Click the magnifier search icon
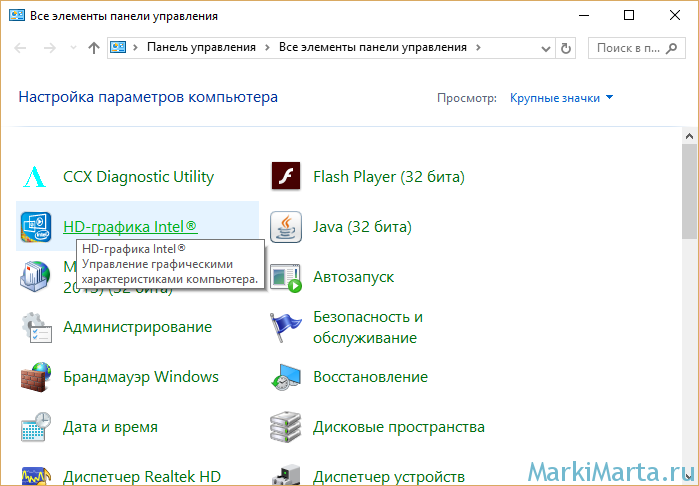Screen dimensions: 699x486 click(x=671, y=48)
